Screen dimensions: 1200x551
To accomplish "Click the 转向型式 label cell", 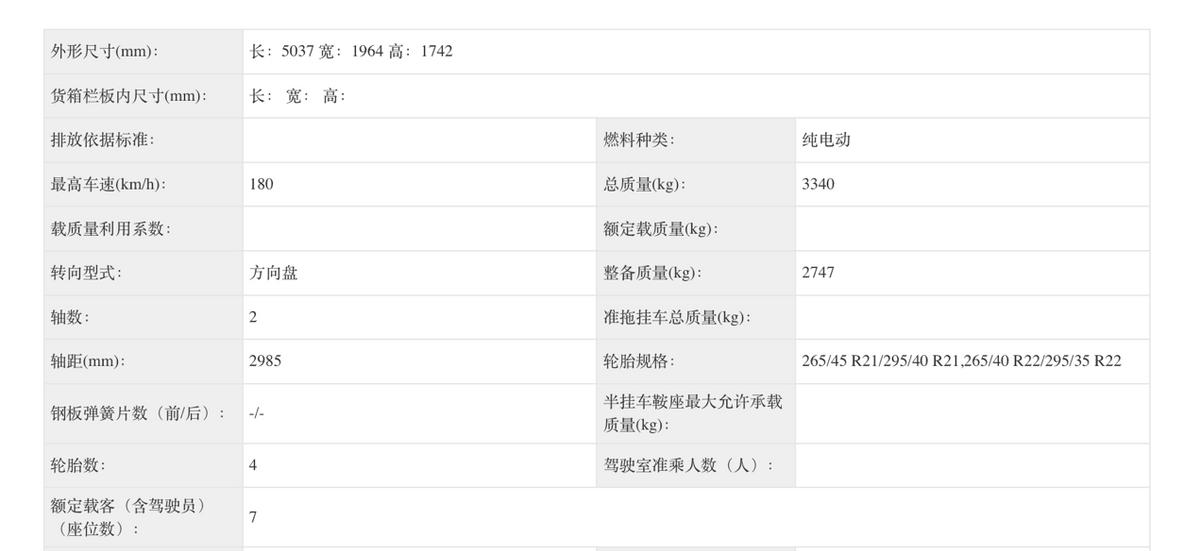I will [x=87, y=272].
